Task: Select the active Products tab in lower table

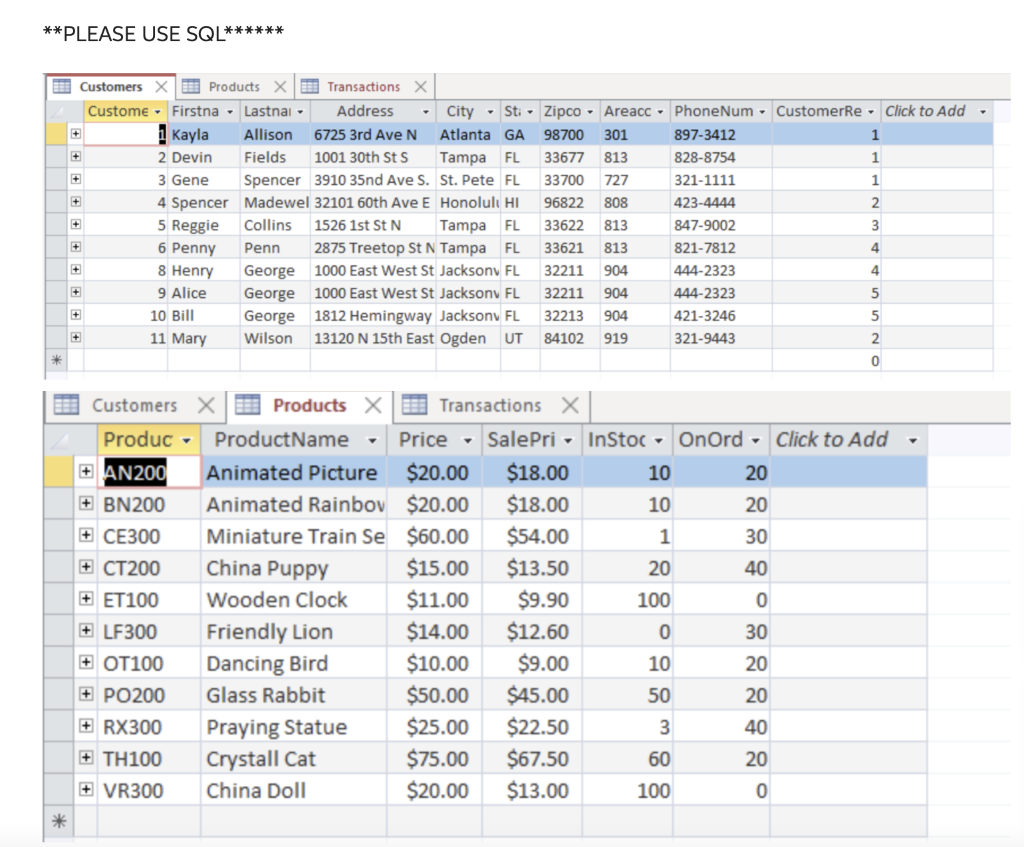Action: tap(310, 406)
